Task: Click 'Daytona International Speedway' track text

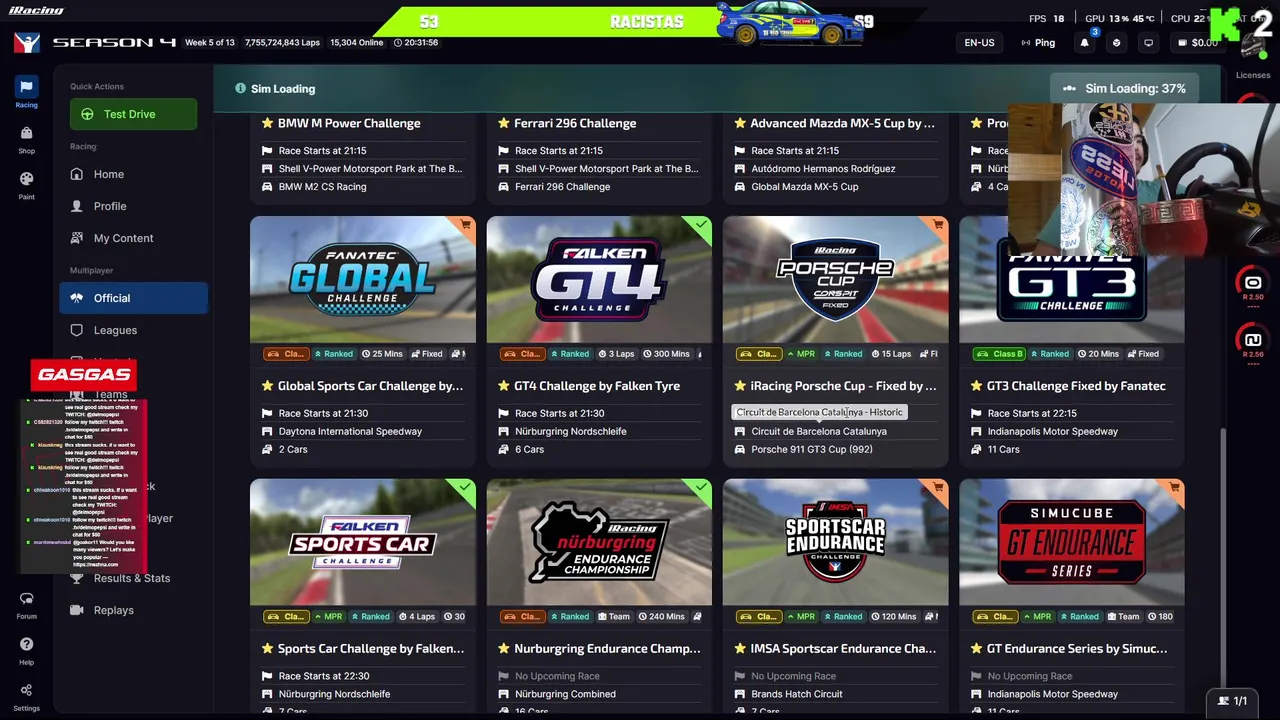Action: click(350, 431)
